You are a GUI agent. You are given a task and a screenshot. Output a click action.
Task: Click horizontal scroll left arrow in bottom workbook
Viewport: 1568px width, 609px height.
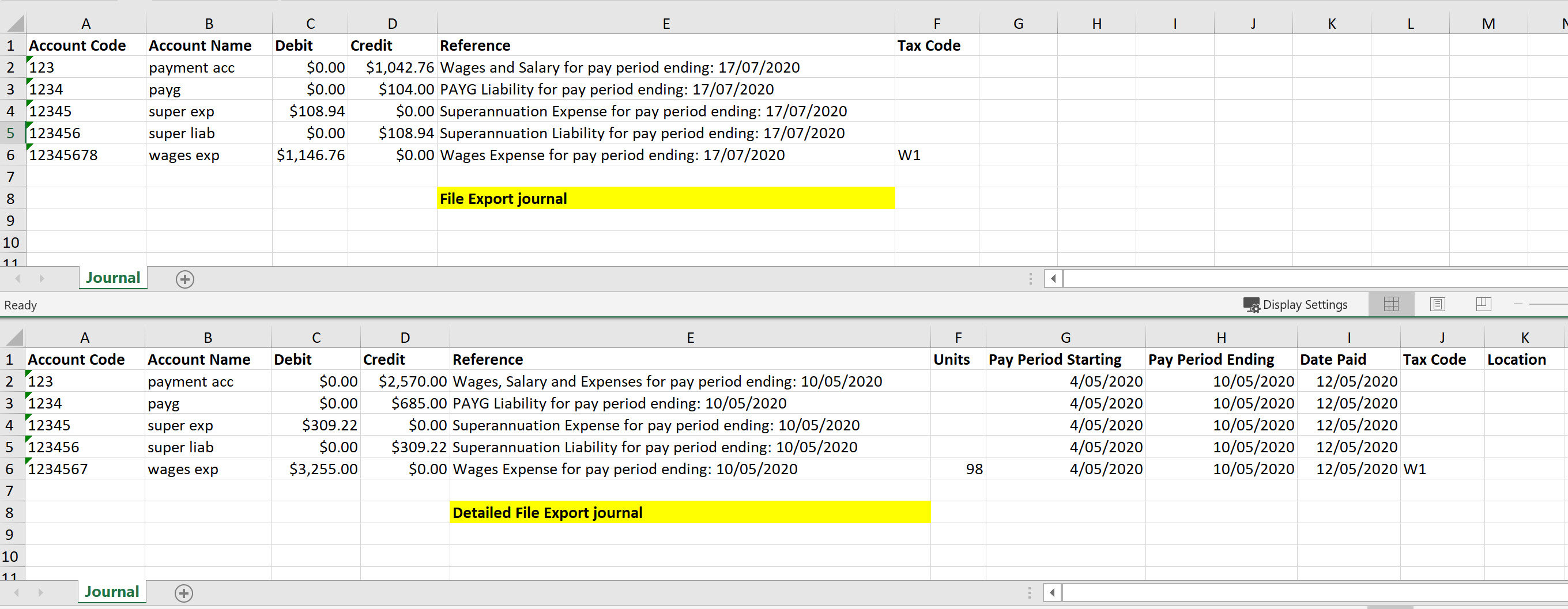click(1052, 592)
